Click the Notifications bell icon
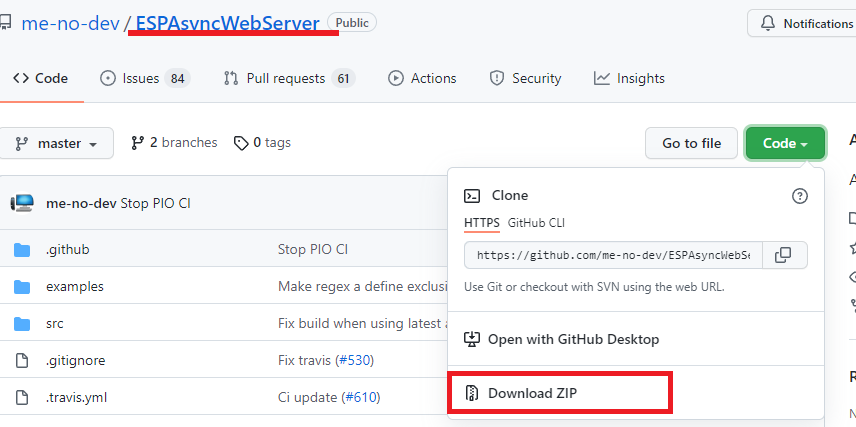 tap(768, 23)
